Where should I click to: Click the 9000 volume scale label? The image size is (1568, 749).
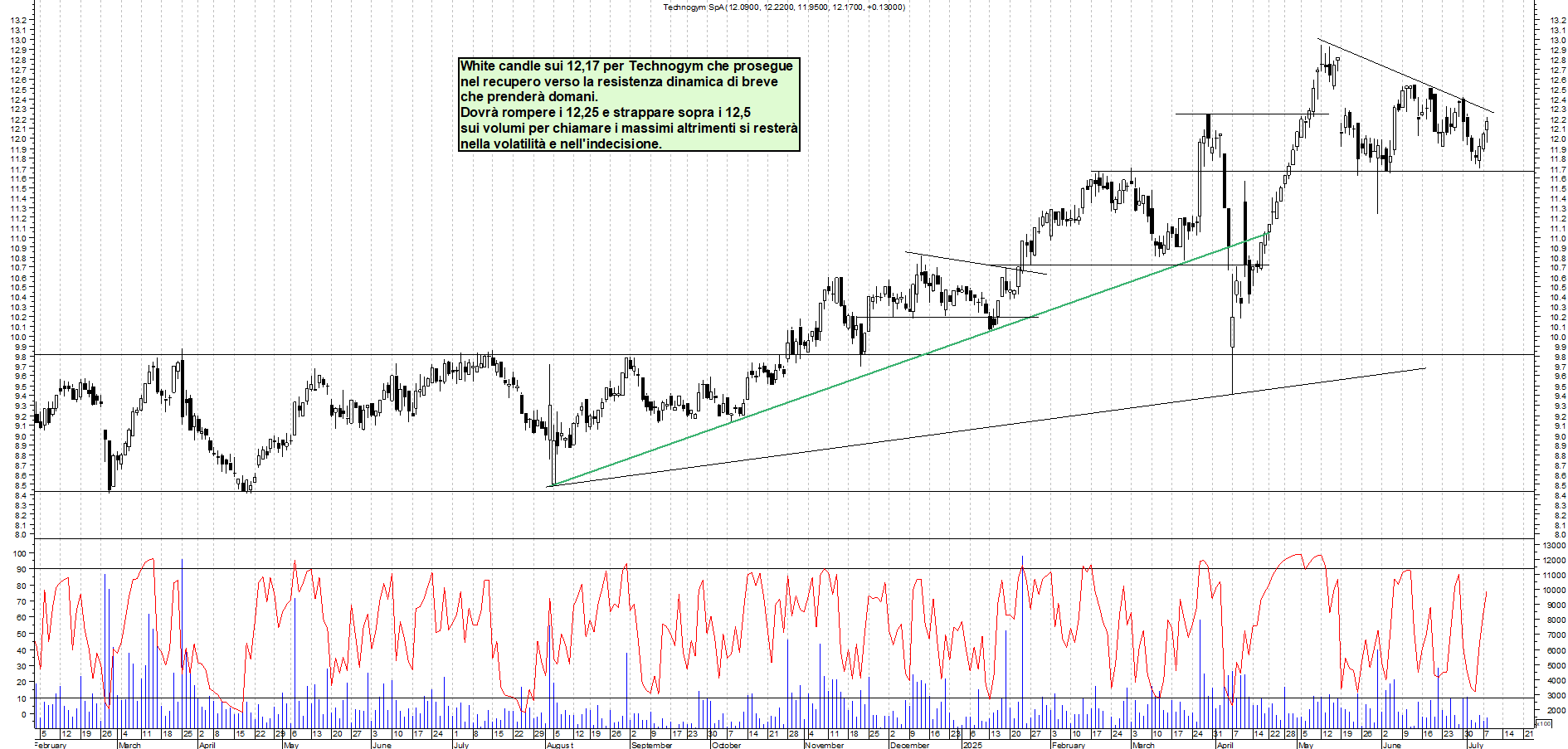(1555, 606)
